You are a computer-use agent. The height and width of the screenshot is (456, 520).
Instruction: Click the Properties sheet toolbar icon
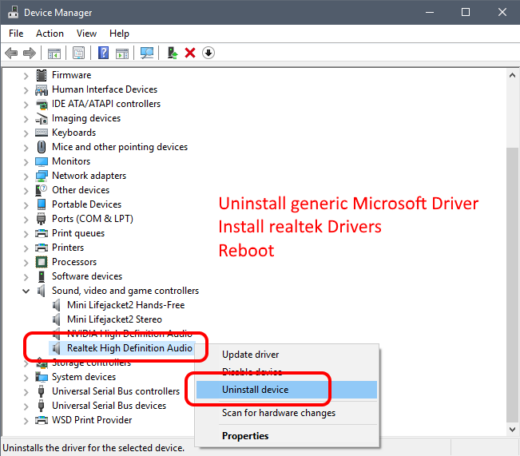point(79,53)
